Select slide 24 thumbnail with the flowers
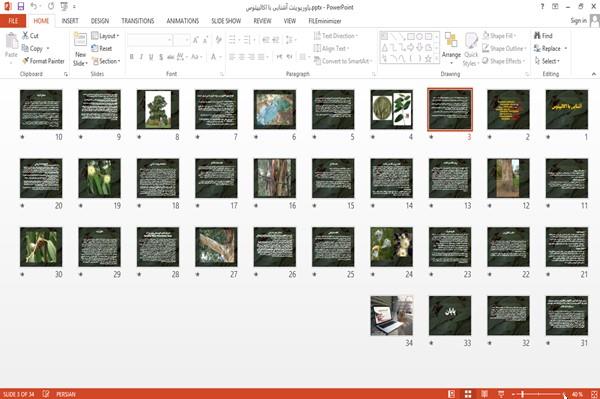Viewport: 600px width, 399px height. [391, 247]
